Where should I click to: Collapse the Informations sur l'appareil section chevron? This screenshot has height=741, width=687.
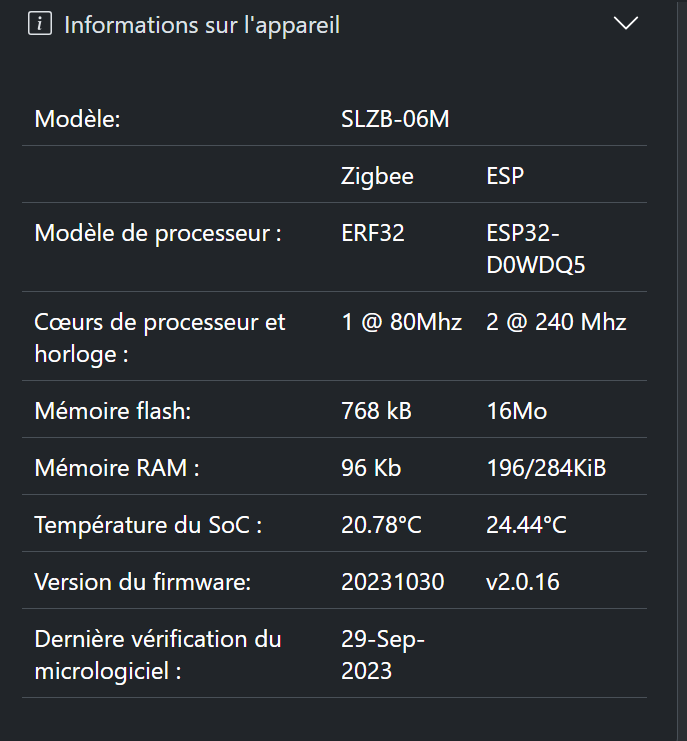click(626, 23)
